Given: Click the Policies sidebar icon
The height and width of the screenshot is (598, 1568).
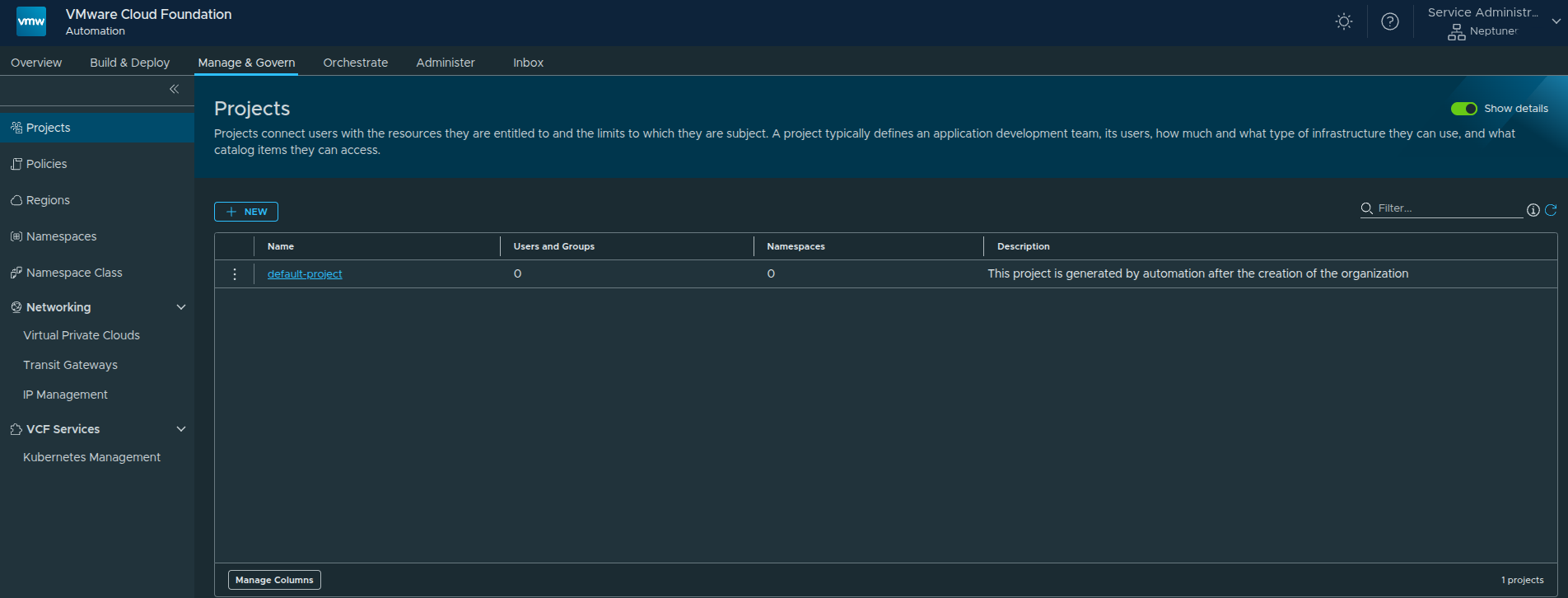Looking at the screenshot, I should 16,164.
